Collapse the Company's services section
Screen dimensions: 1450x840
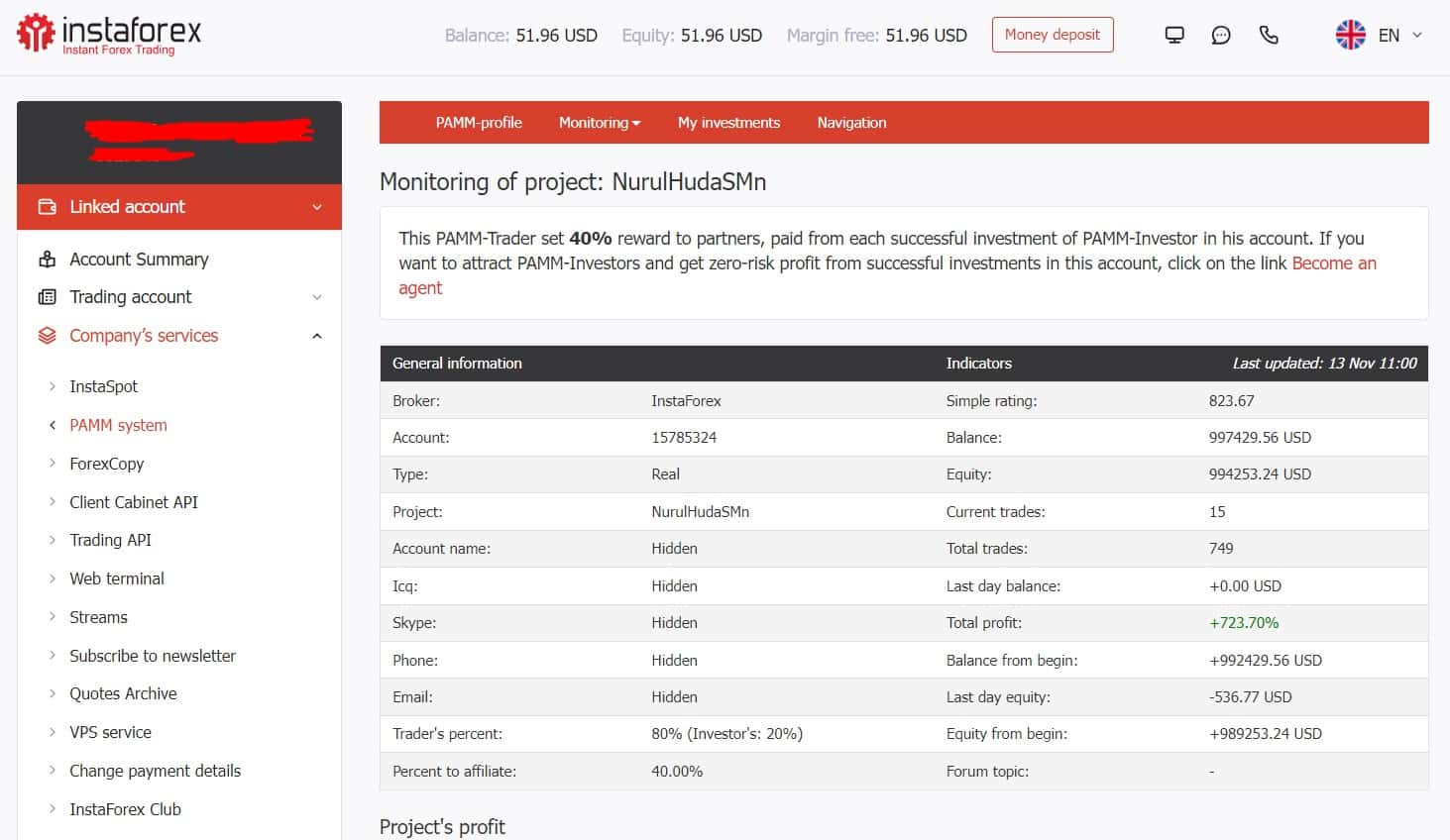tap(317, 336)
